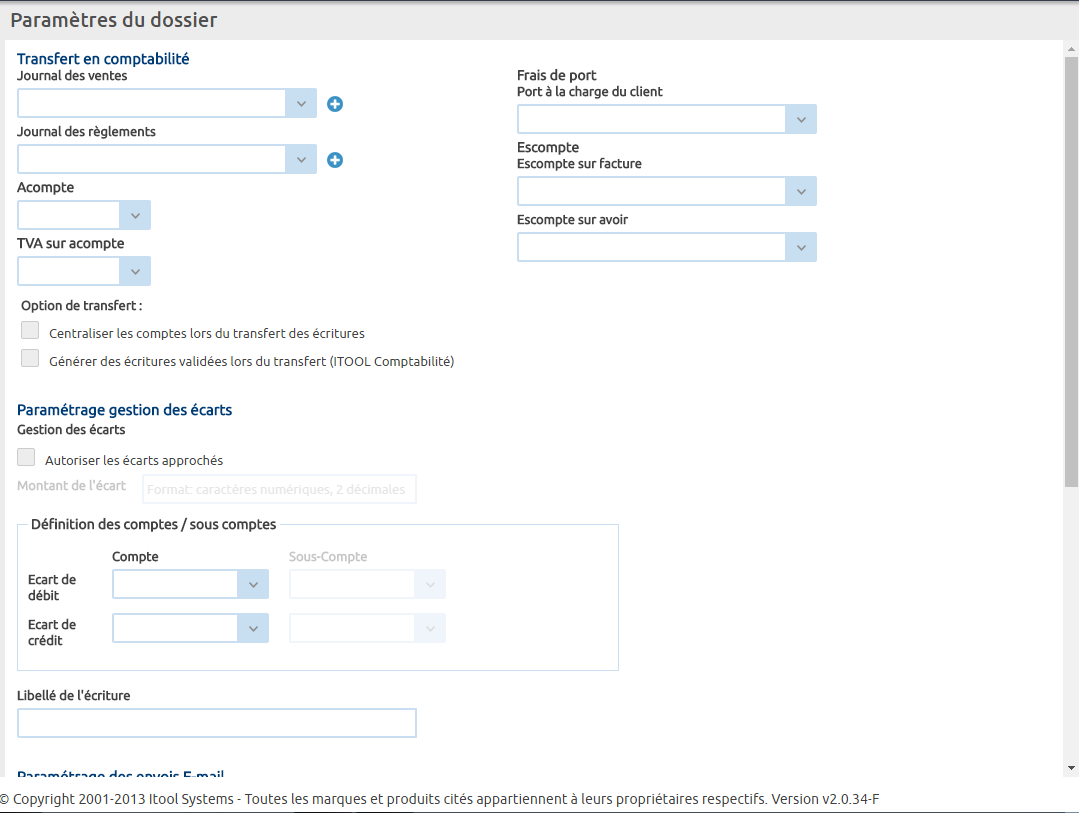The image size is (1079, 813).
Task: Click the plus icon beside Journal des ventes
Action: [335, 104]
